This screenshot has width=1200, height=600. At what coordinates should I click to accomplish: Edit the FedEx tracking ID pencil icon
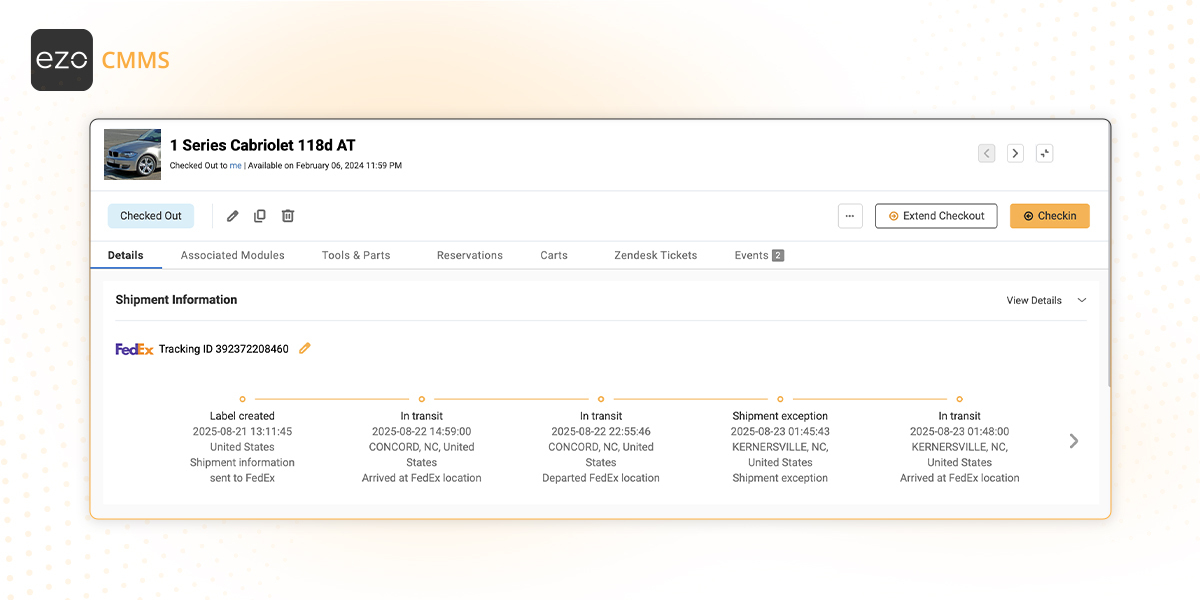[305, 348]
